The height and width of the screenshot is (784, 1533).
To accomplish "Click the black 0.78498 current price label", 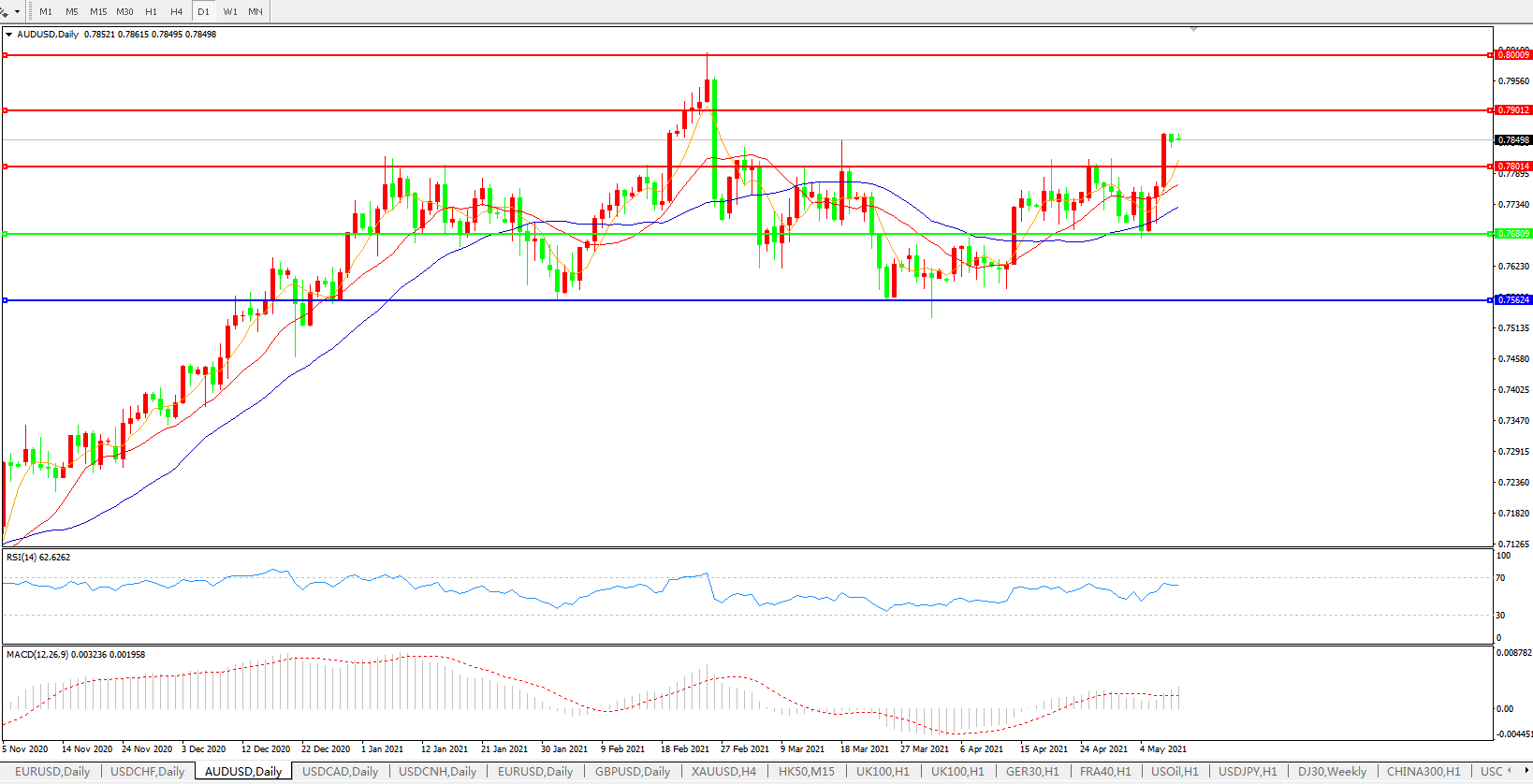I will [x=1513, y=140].
